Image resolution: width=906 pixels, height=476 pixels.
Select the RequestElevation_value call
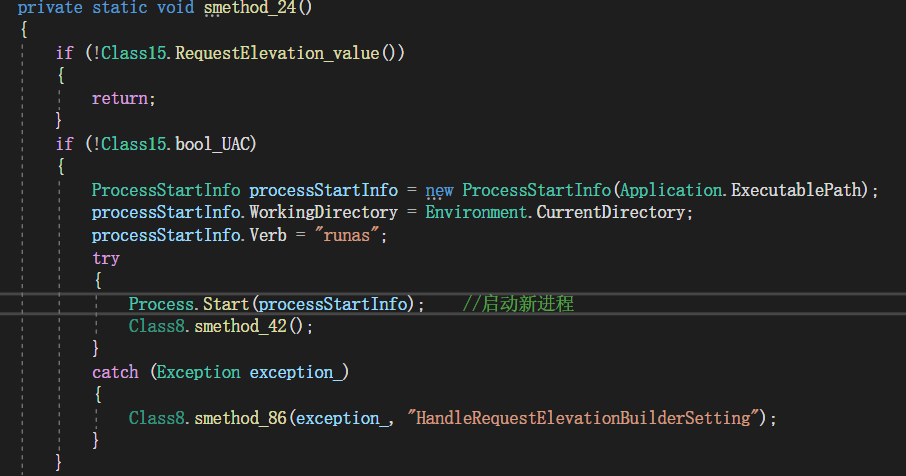tap(277, 53)
